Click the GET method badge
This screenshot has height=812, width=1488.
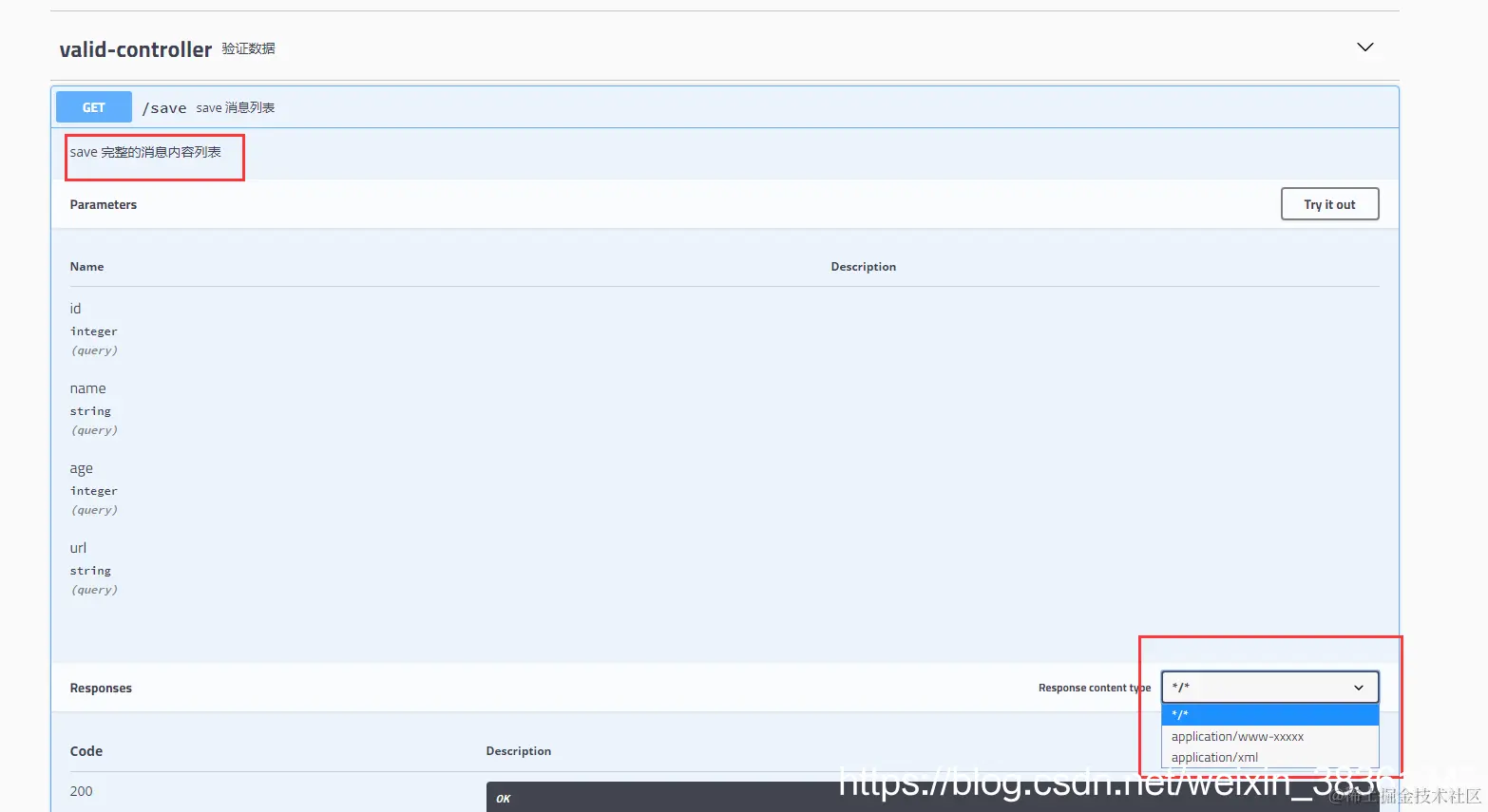tap(94, 107)
